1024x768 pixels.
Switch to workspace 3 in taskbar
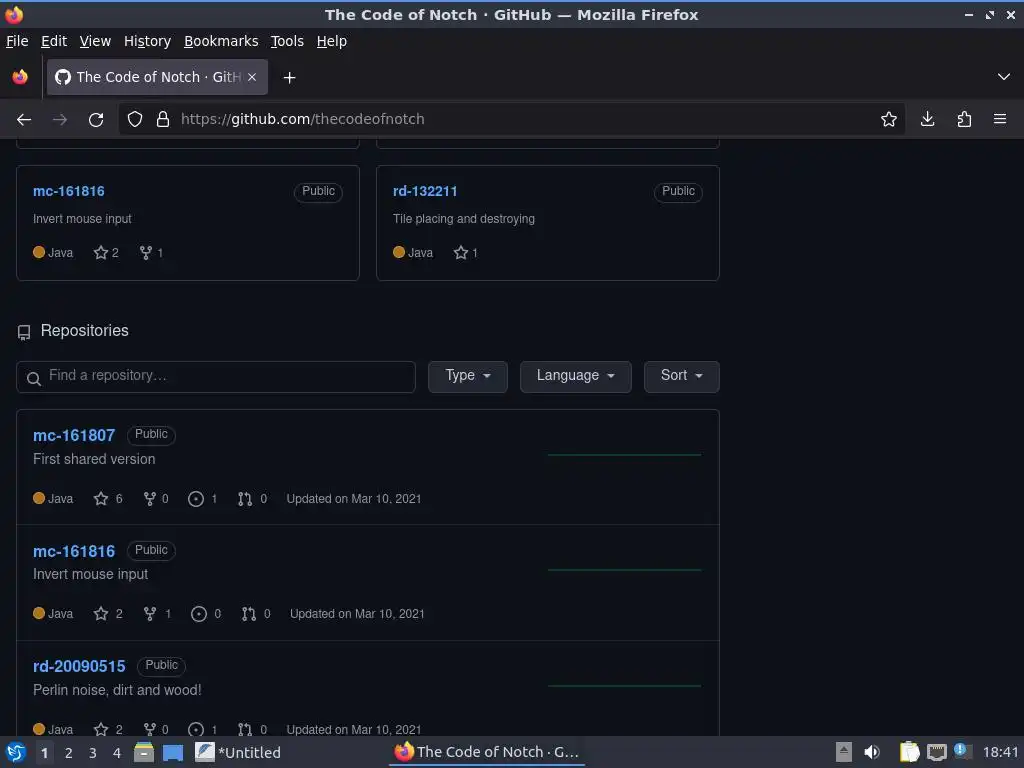point(93,753)
